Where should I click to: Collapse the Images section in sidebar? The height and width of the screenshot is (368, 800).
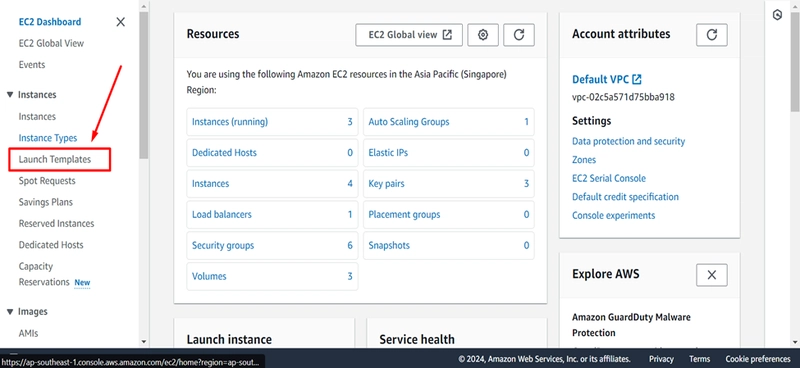pos(10,312)
